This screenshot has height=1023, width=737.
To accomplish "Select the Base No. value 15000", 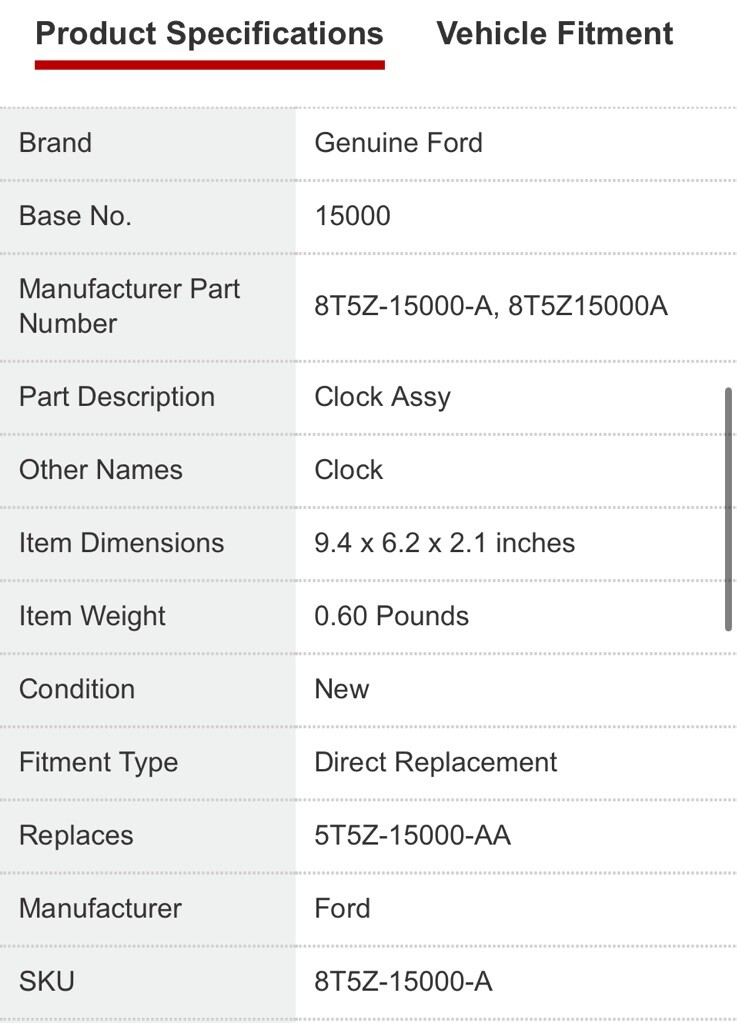I will click(x=352, y=216).
